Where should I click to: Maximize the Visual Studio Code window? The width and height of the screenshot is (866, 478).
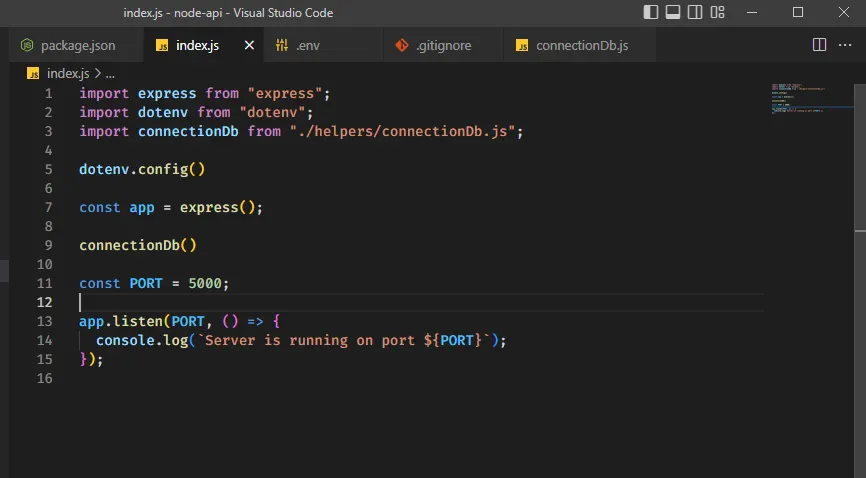click(798, 12)
